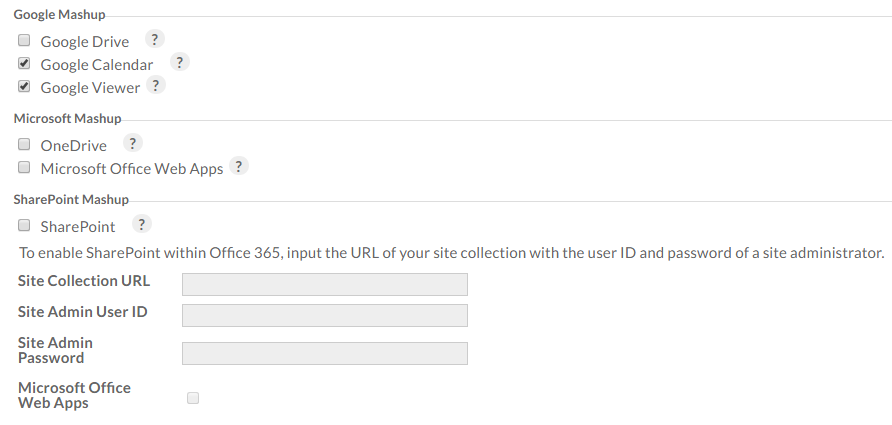
Task: Check Microsoft Office Web Apps under Microsoft Mashup
Action: coord(24,168)
